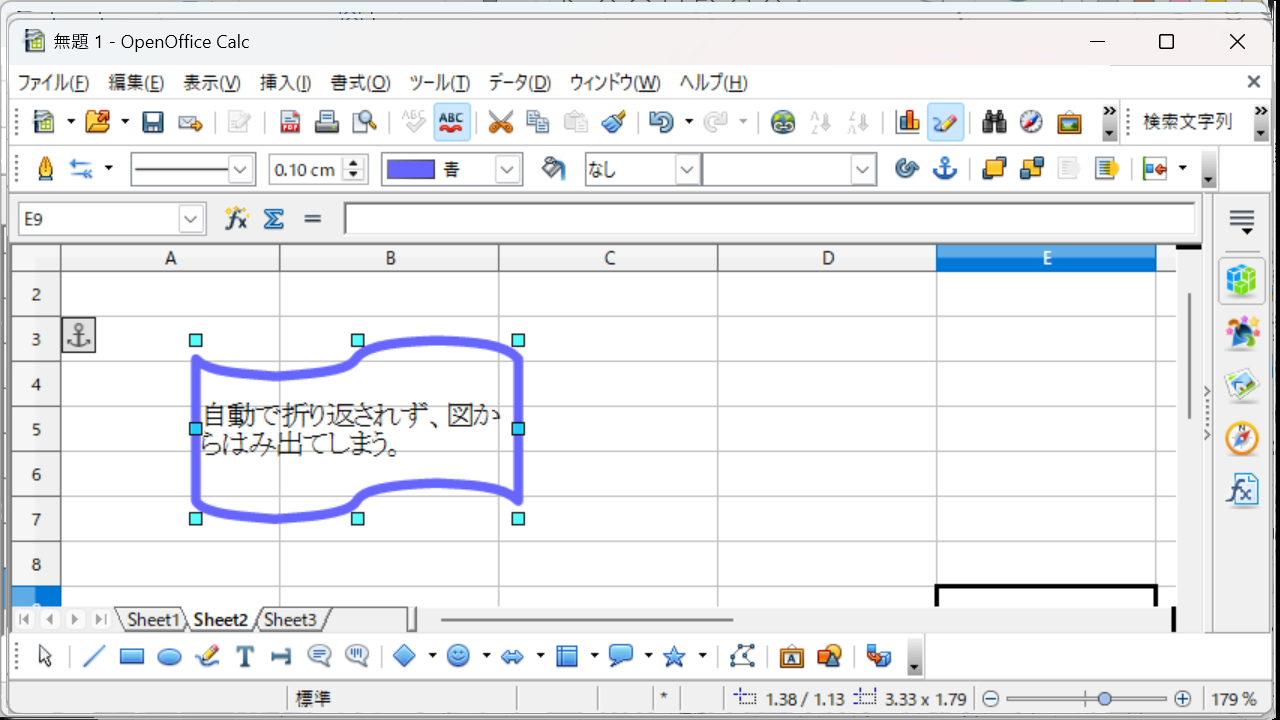Image resolution: width=1280 pixels, height=720 pixels.
Task: Click the Alignment icon
Action: [x=1156, y=169]
